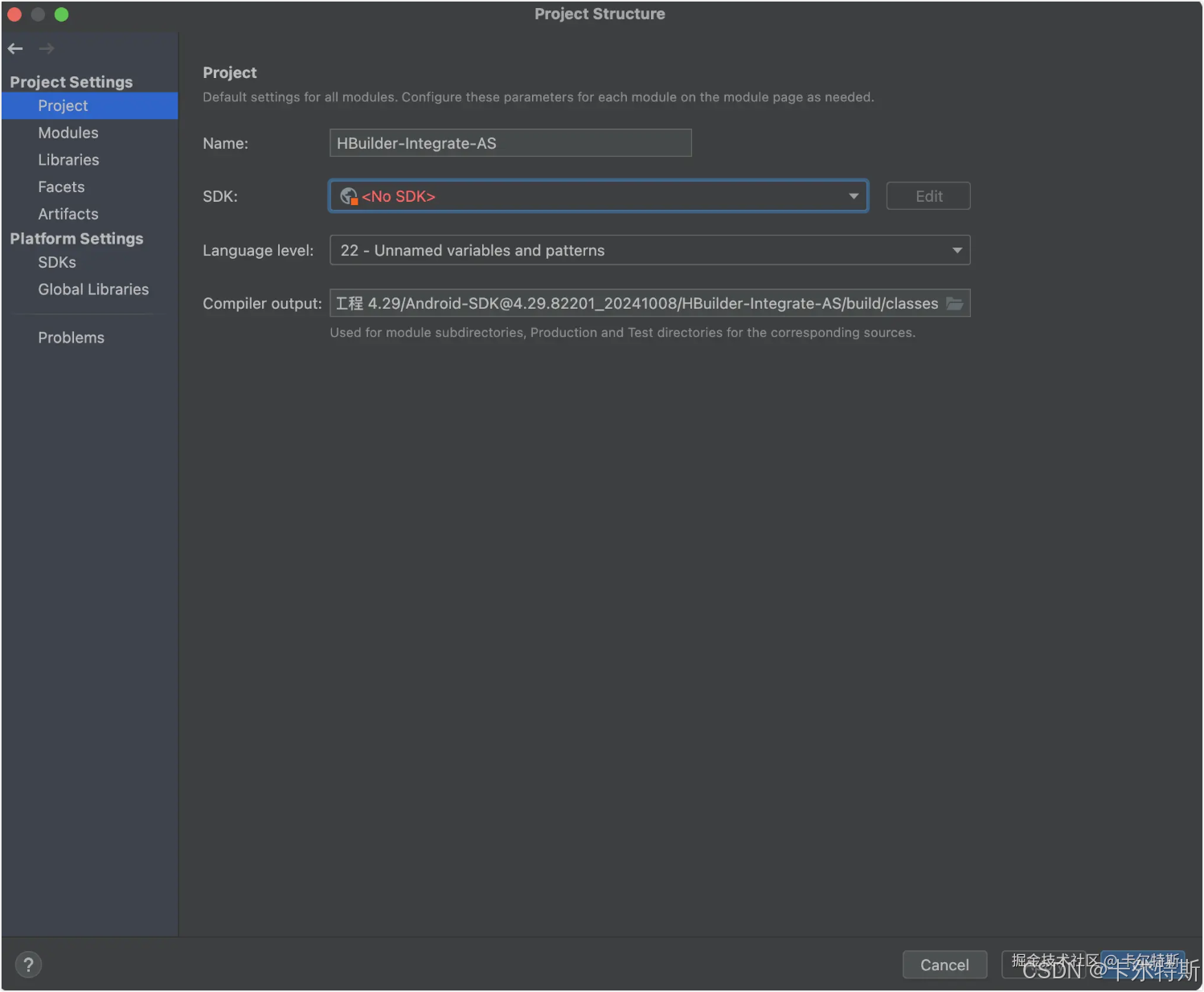The width and height of the screenshot is (1204, 992).
Task: Browse compiler output path with folder icon
Action: (x=955, y=303)
